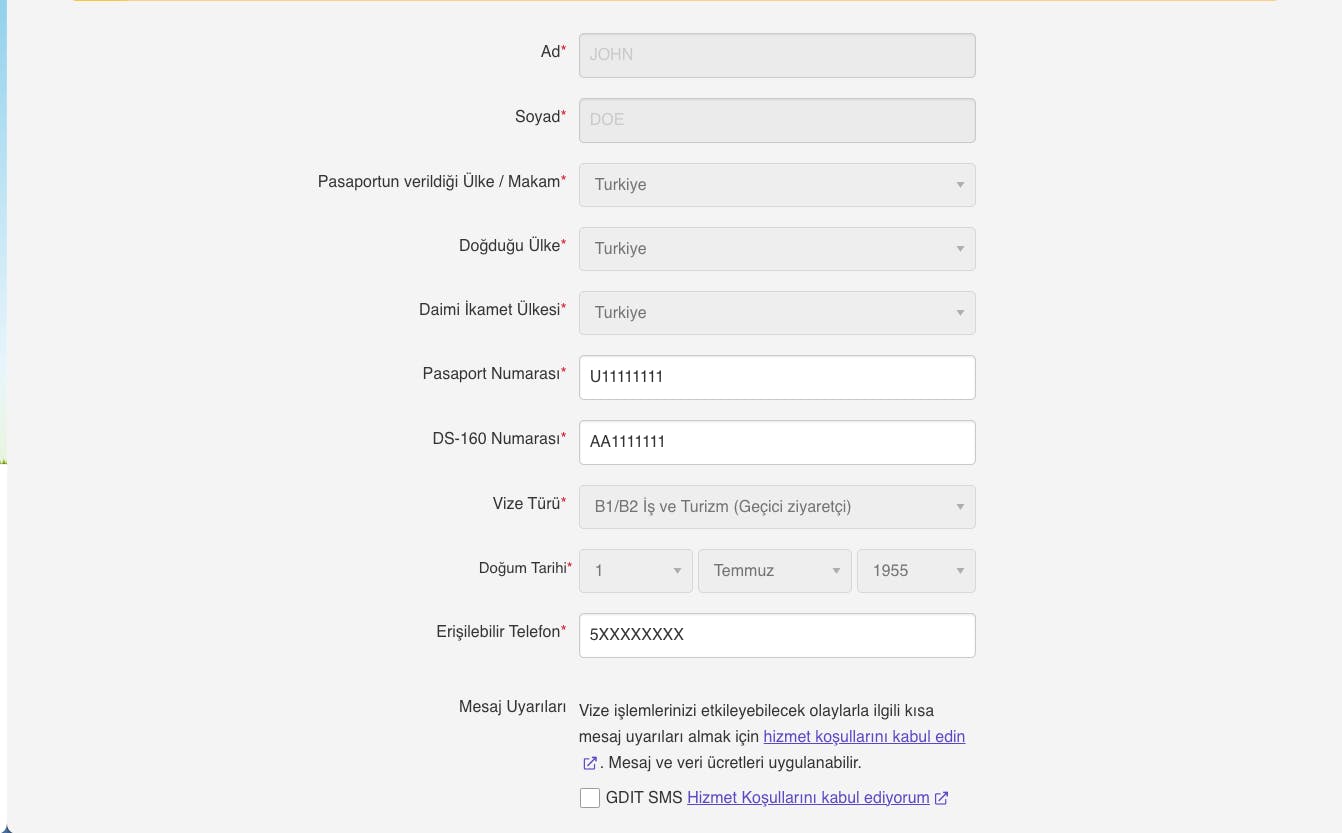Open the 'Vize Türü' visa type dropdown
Viewport: 1342px width, 833px height.
click(x=776, y=507)
